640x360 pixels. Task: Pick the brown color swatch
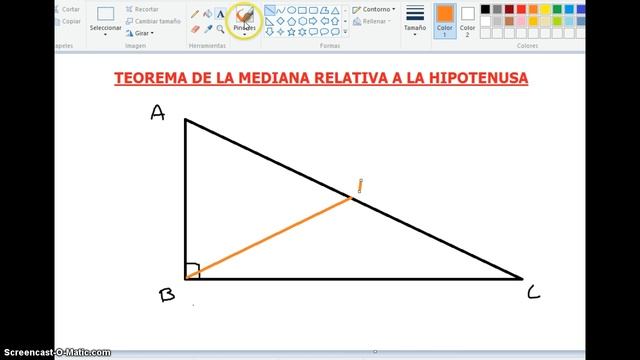click(509, 21)
